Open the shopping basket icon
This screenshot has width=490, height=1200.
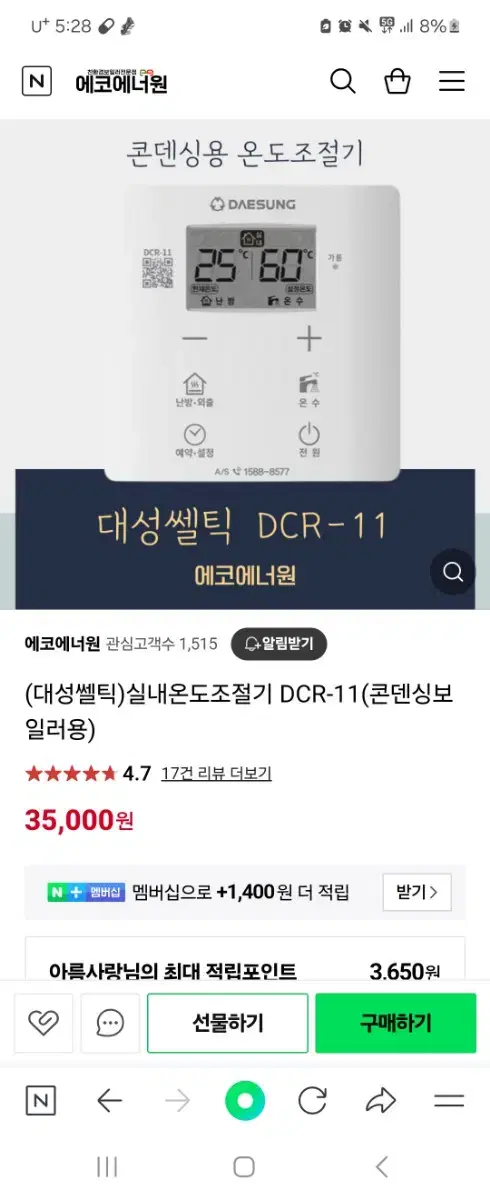tap(397, 82)
